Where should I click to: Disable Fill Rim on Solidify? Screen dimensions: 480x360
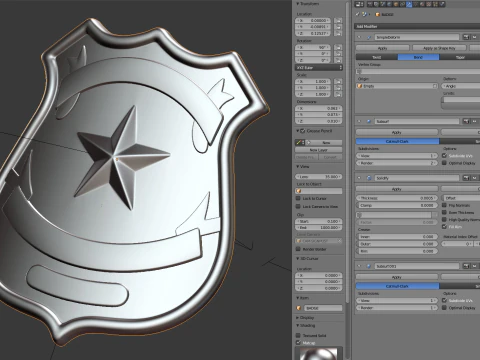(x=444, y=227)
